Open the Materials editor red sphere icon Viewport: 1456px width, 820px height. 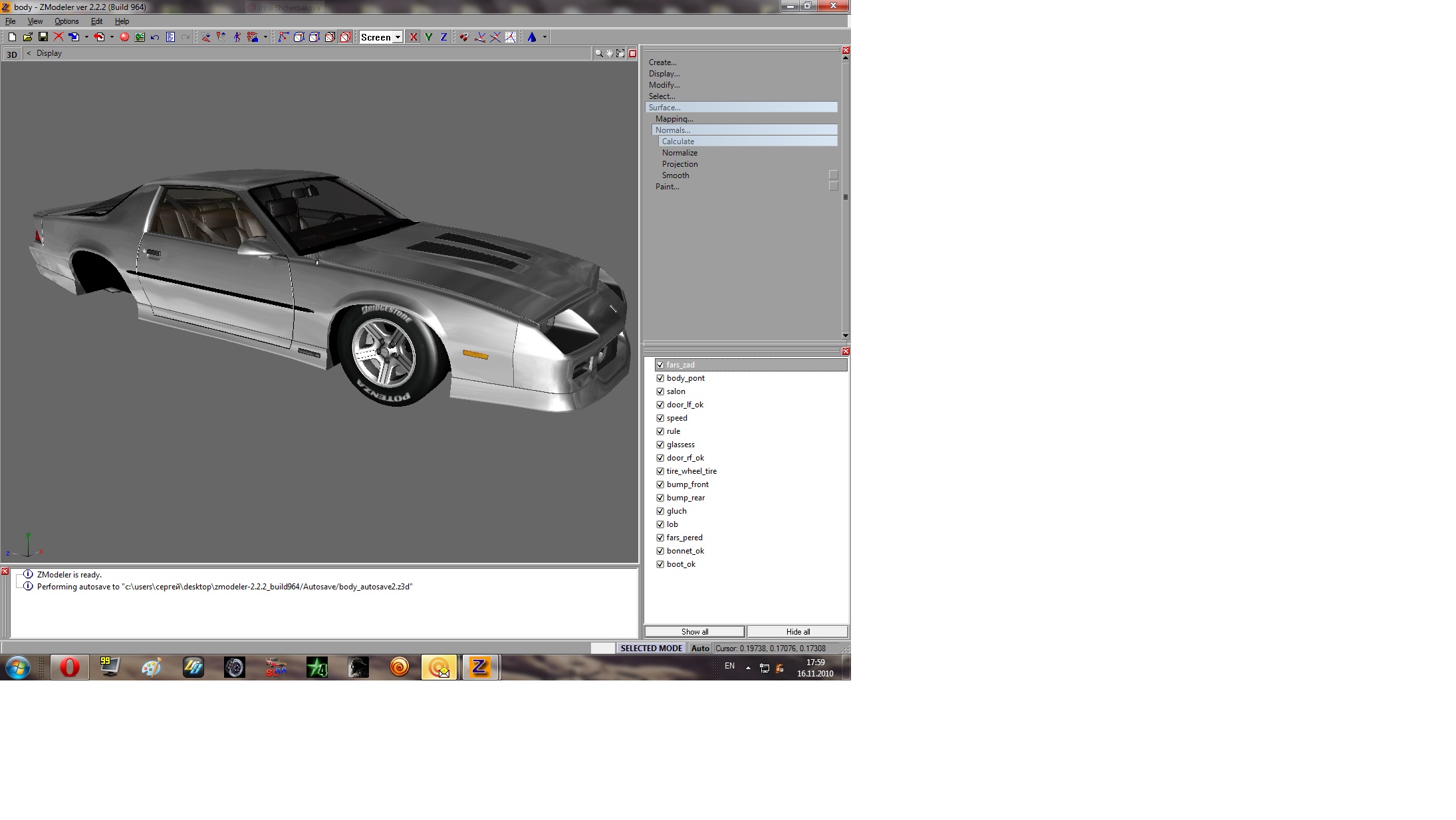coord(124,37)
